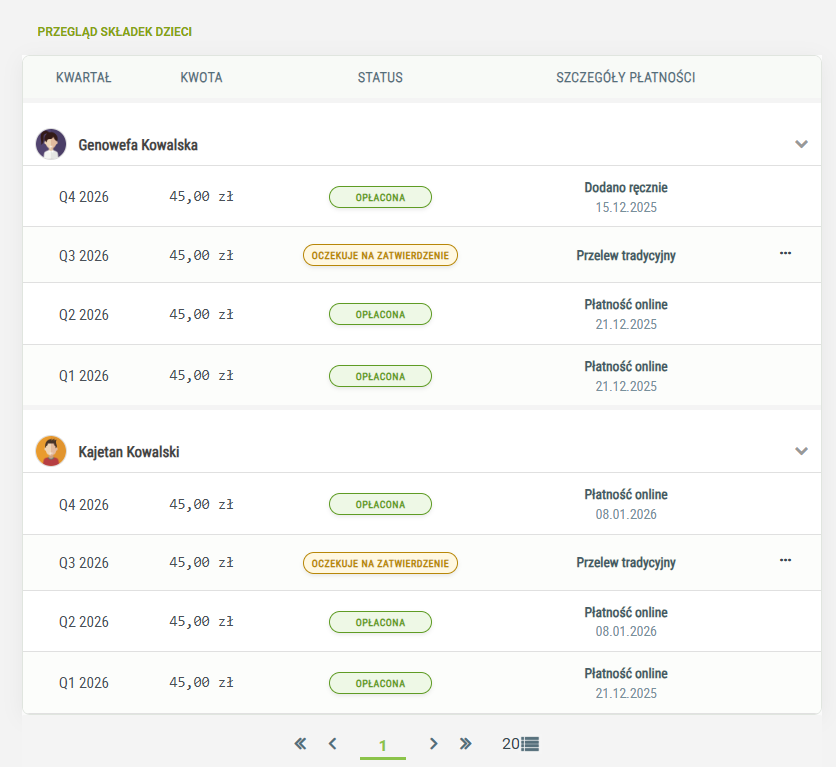836x767 pixels.
Task: Go to the next page
Action: point(433,743)
